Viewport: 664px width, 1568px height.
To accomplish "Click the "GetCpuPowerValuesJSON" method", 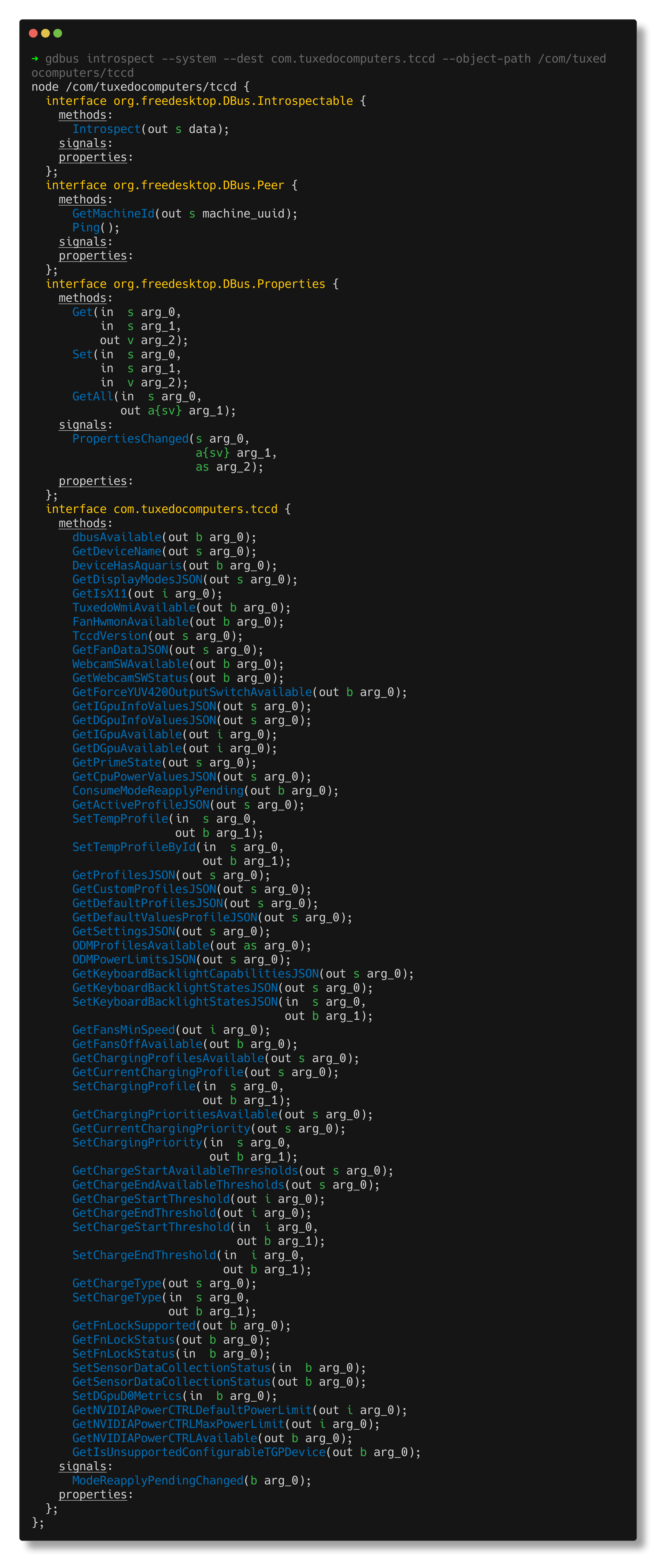I will pos(144,777).
